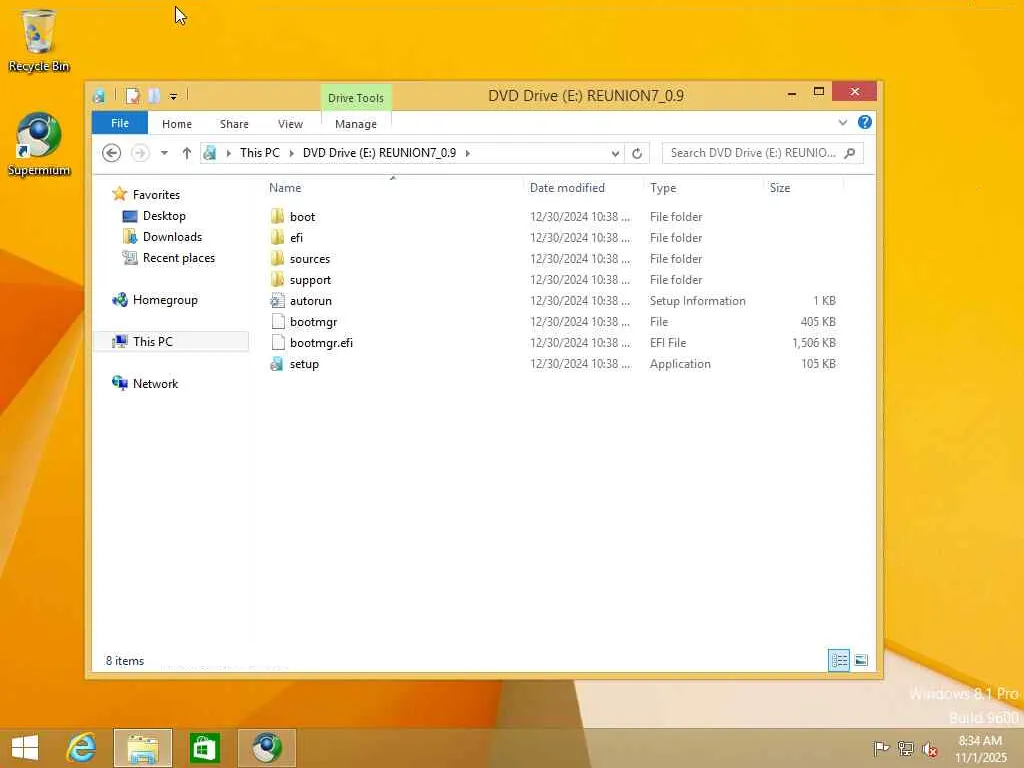The width and height of the screenshot is (1024, 768).
Task: Sort files by the Type column
Action: pyautogui.click(x=663, y=187)
